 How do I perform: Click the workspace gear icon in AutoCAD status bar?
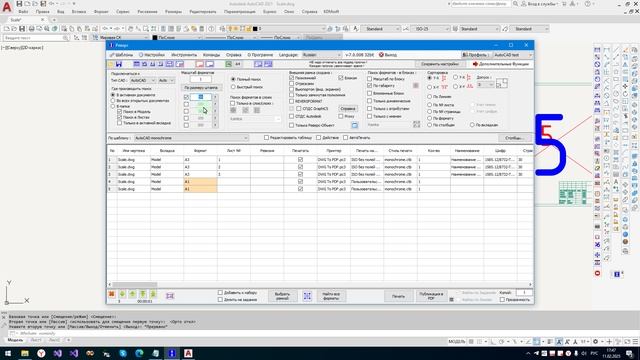pyautogui.click(x=596, y=342)
